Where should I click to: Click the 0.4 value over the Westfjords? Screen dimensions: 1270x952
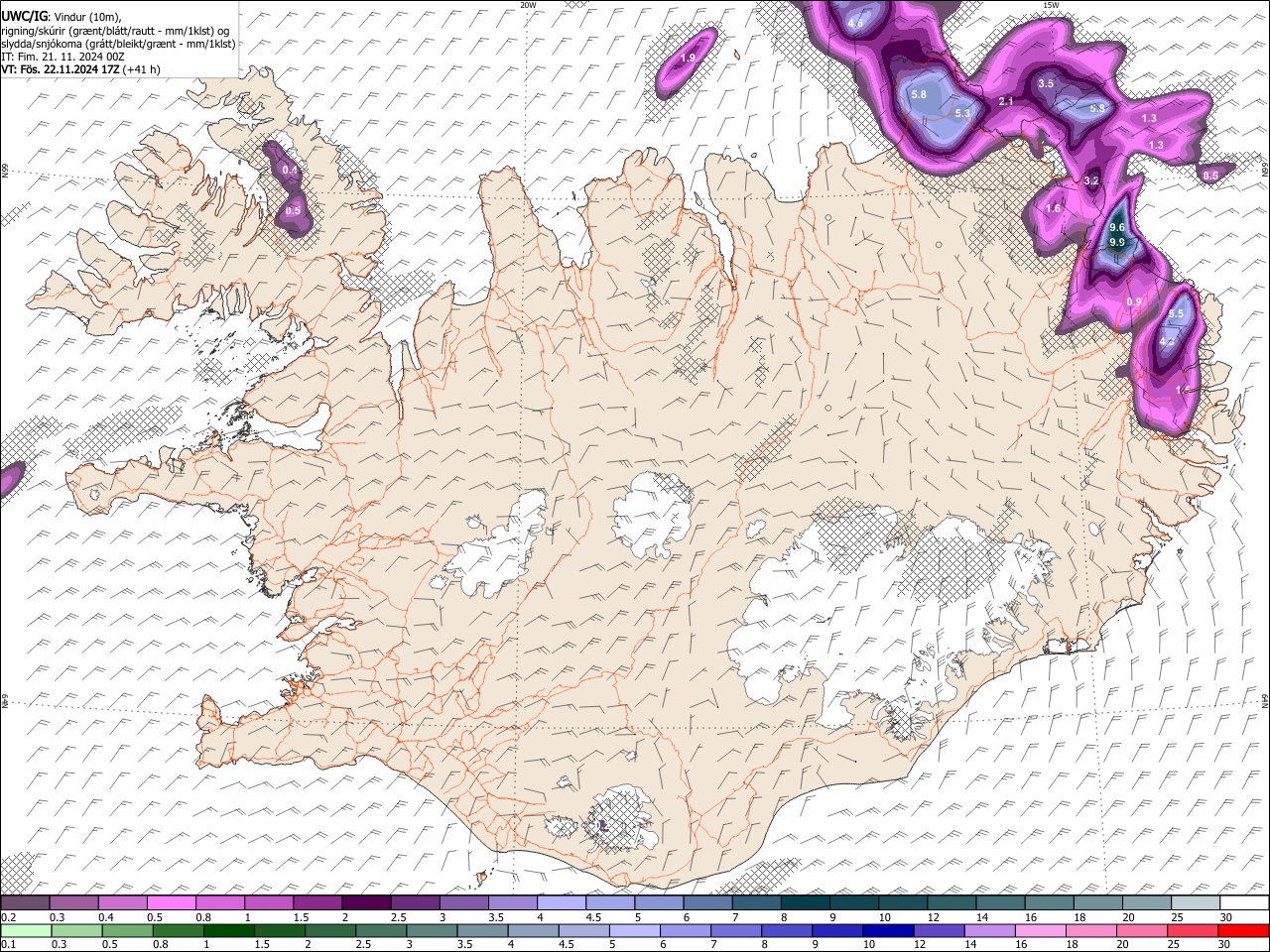pos(290,171)
